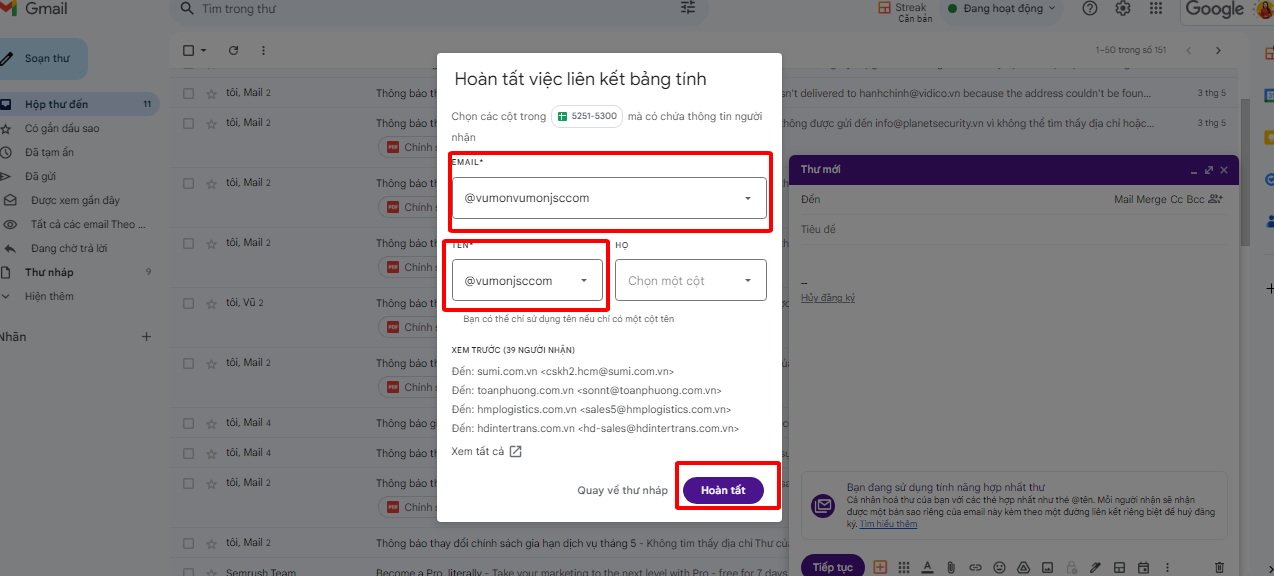1274x576 pixels.
Task: Open the Đã gửi folder
Action: pos(41,176)
